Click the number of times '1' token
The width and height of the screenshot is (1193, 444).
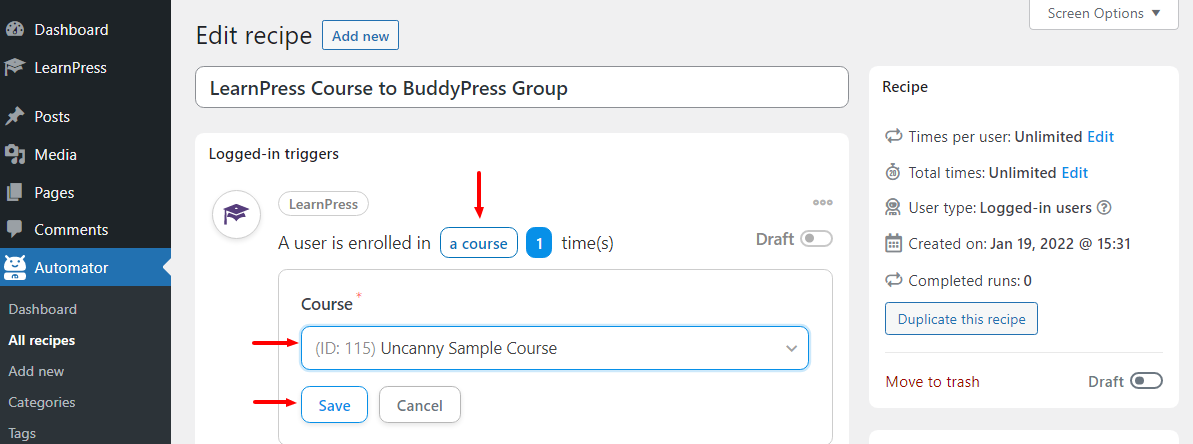pos(539,243)
